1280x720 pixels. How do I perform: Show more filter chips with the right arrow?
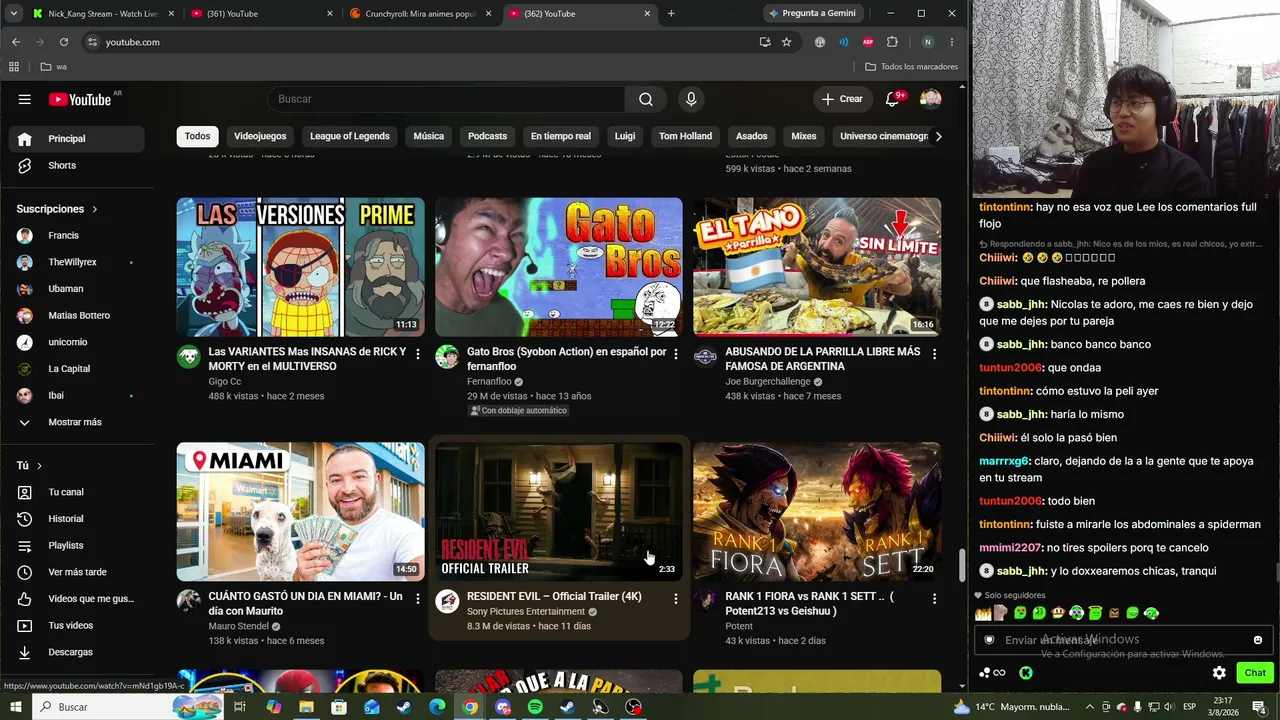[x=938, y=136]
